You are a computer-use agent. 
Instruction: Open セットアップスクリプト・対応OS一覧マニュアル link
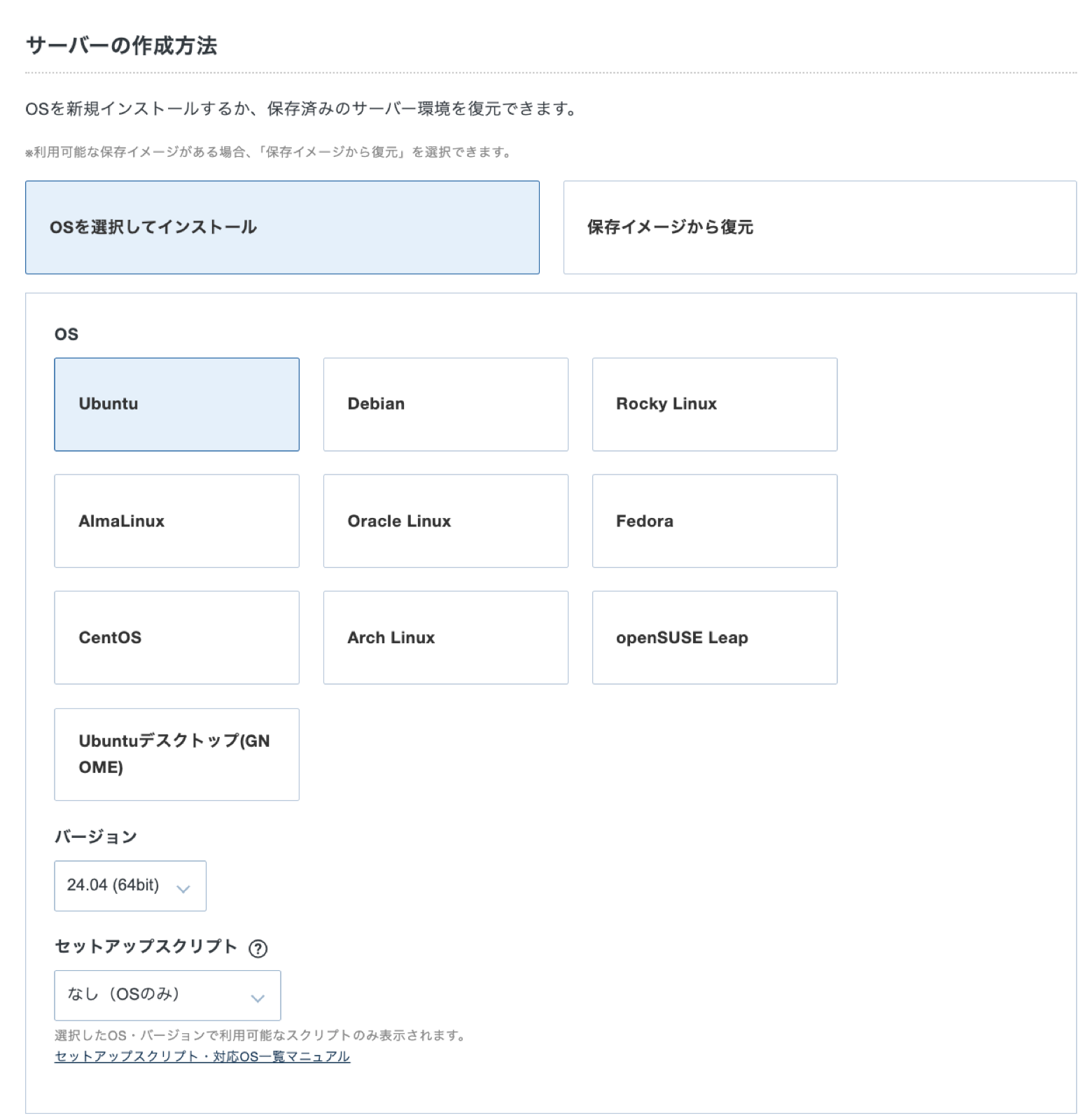click(202, 1056)
